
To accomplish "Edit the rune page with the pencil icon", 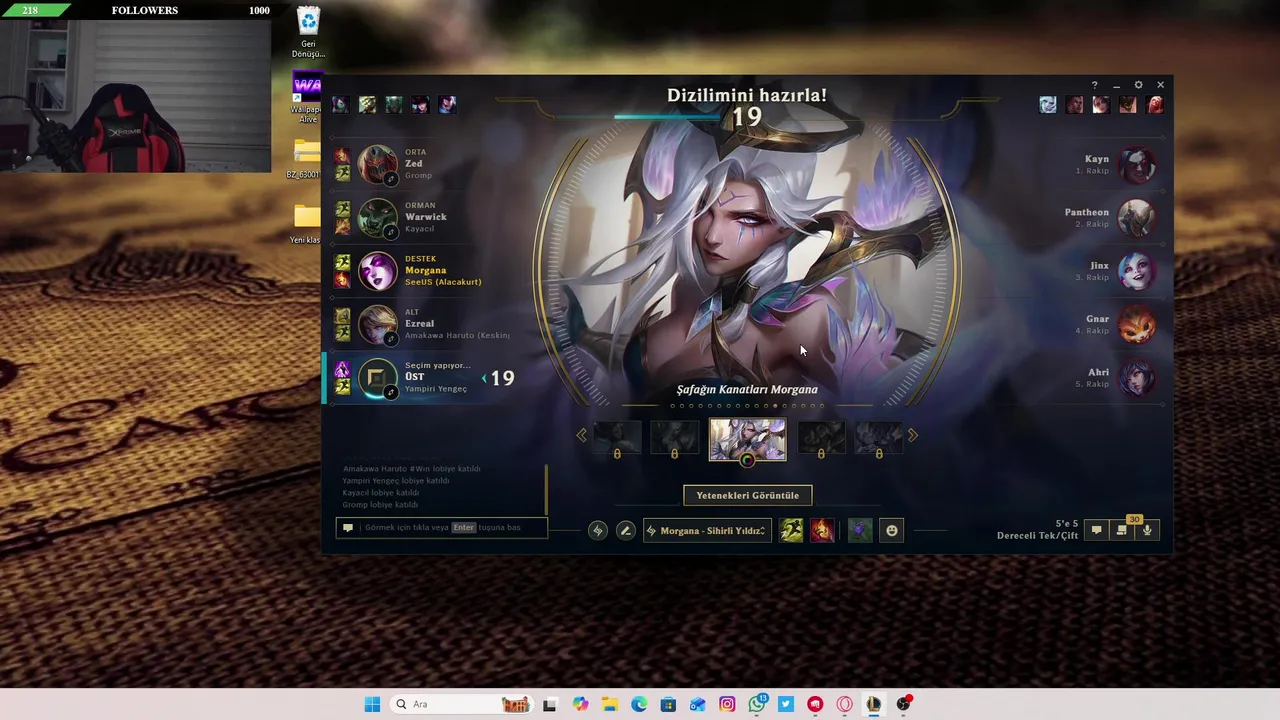I will (626, 531).
